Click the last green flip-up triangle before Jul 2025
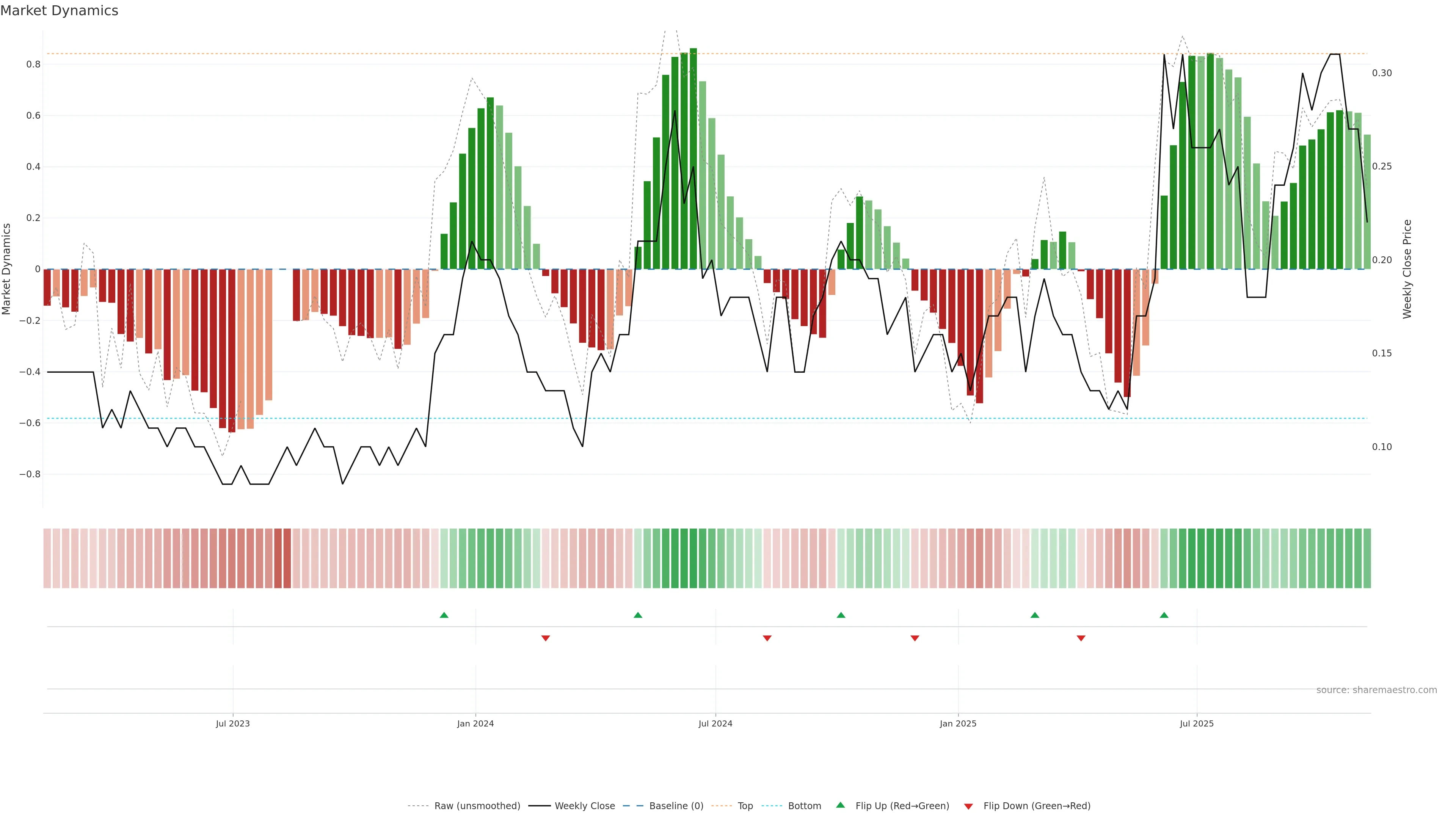 tap(1164, 615)
